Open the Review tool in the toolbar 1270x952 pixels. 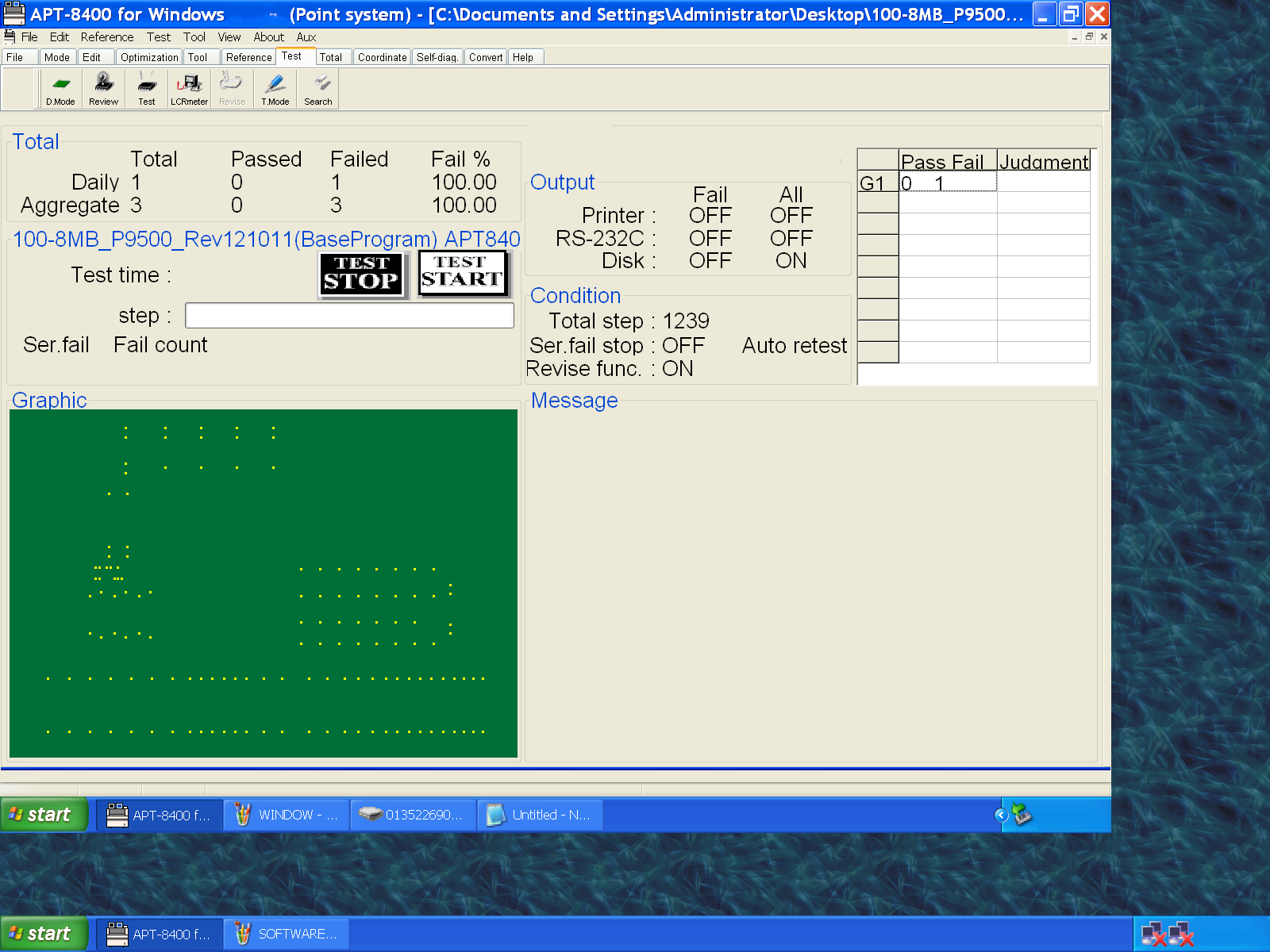tap(103, 89)
